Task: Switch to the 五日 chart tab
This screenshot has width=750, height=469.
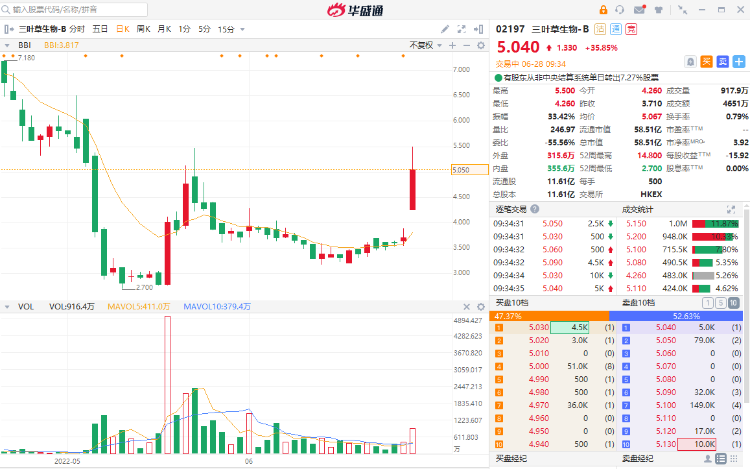Action: pos(100,29)
